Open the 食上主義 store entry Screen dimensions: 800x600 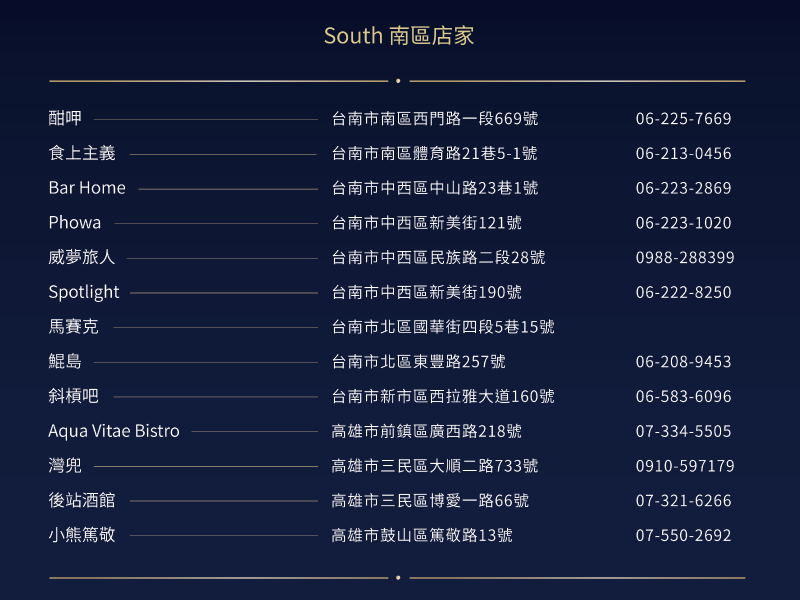click(82, 153)
